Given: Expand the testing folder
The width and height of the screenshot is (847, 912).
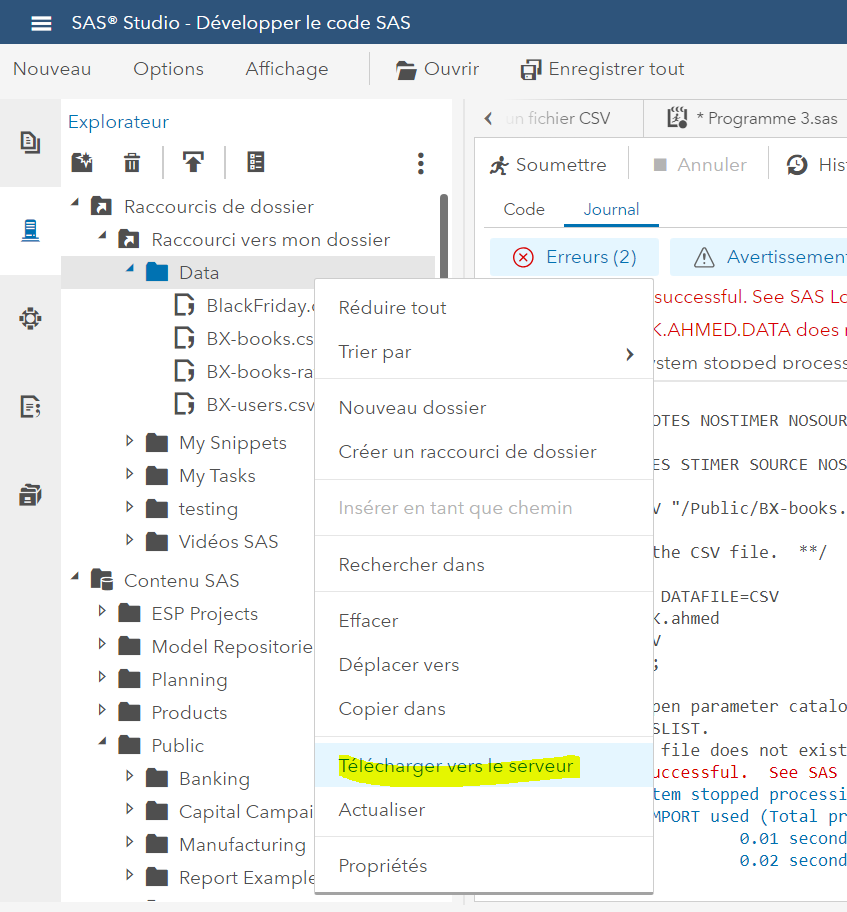Looking at the screenshot, I should point(130,507).
